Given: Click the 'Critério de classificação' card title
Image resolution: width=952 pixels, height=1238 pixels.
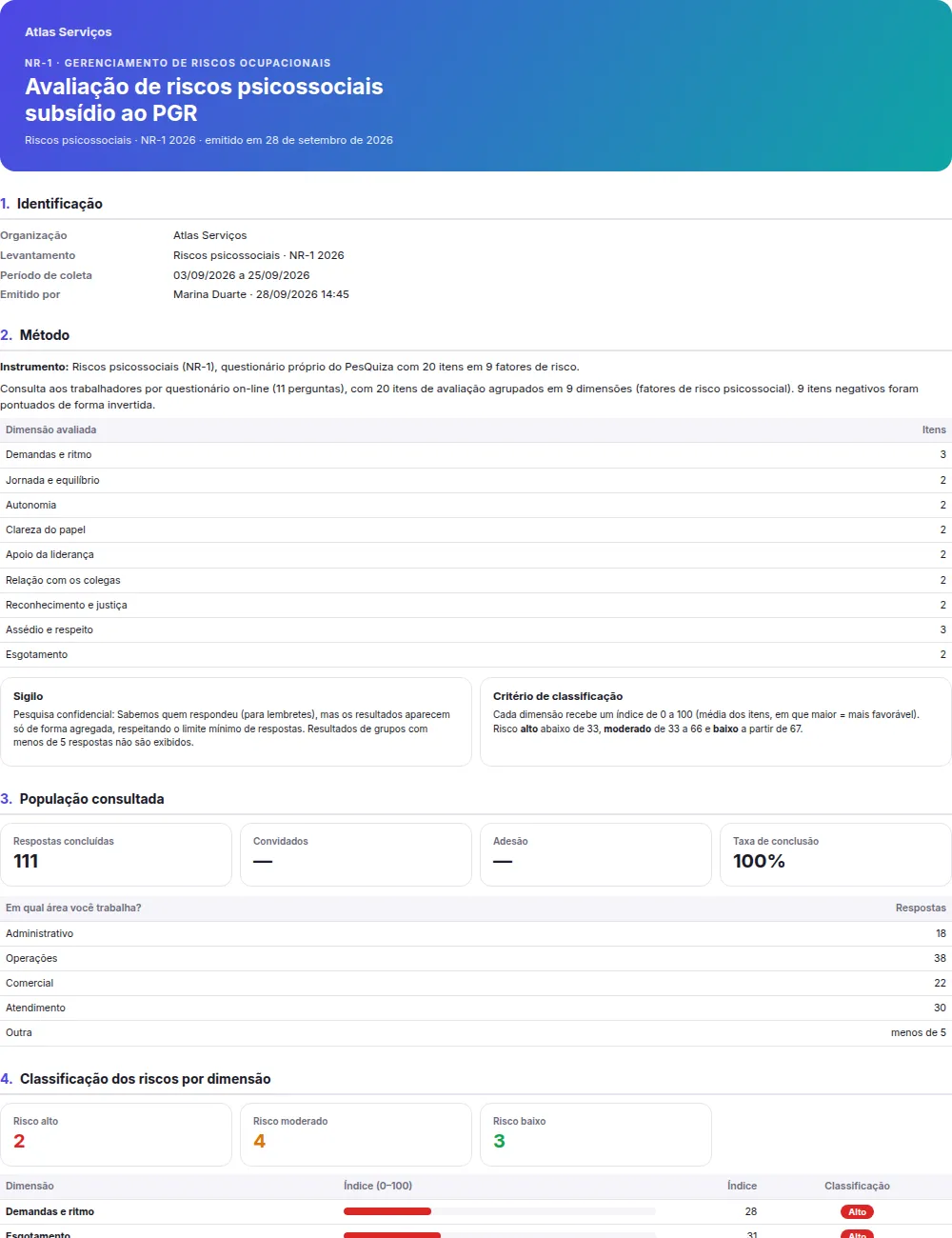Looking at the screenshot, I should coord(558,696).
